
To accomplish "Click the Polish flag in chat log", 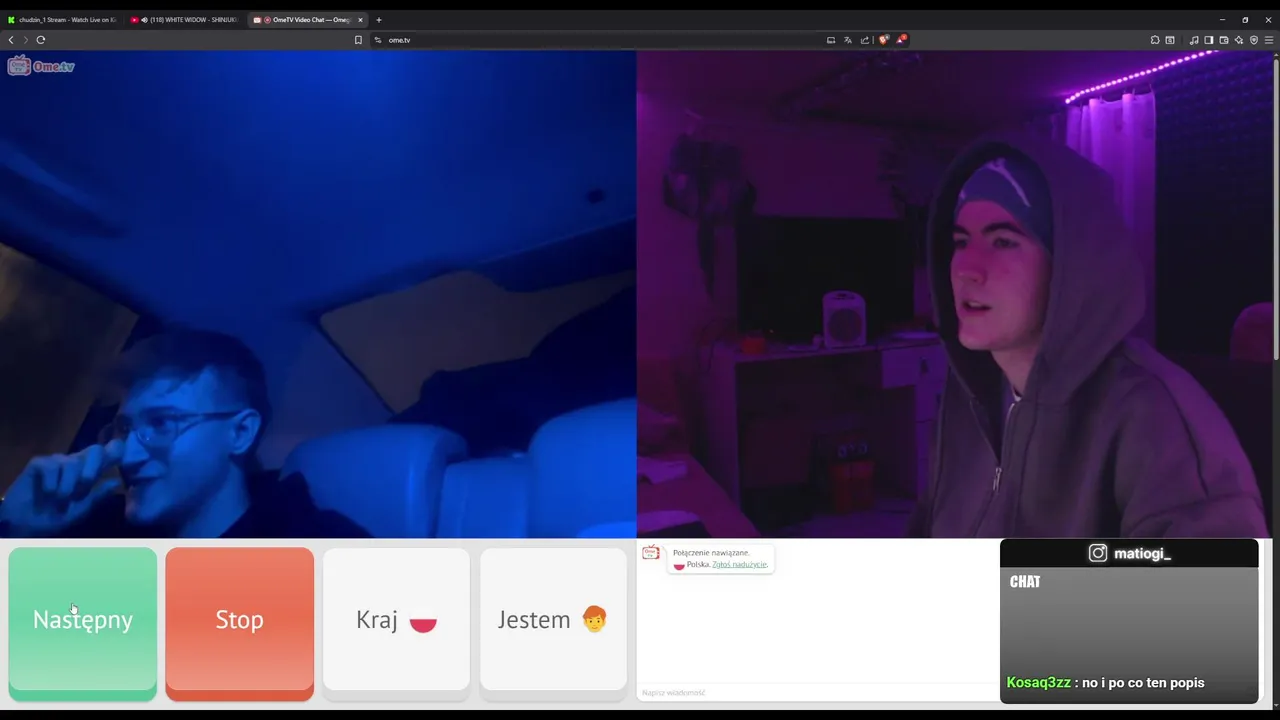I will pyautogui.click(x=679, y=565).
